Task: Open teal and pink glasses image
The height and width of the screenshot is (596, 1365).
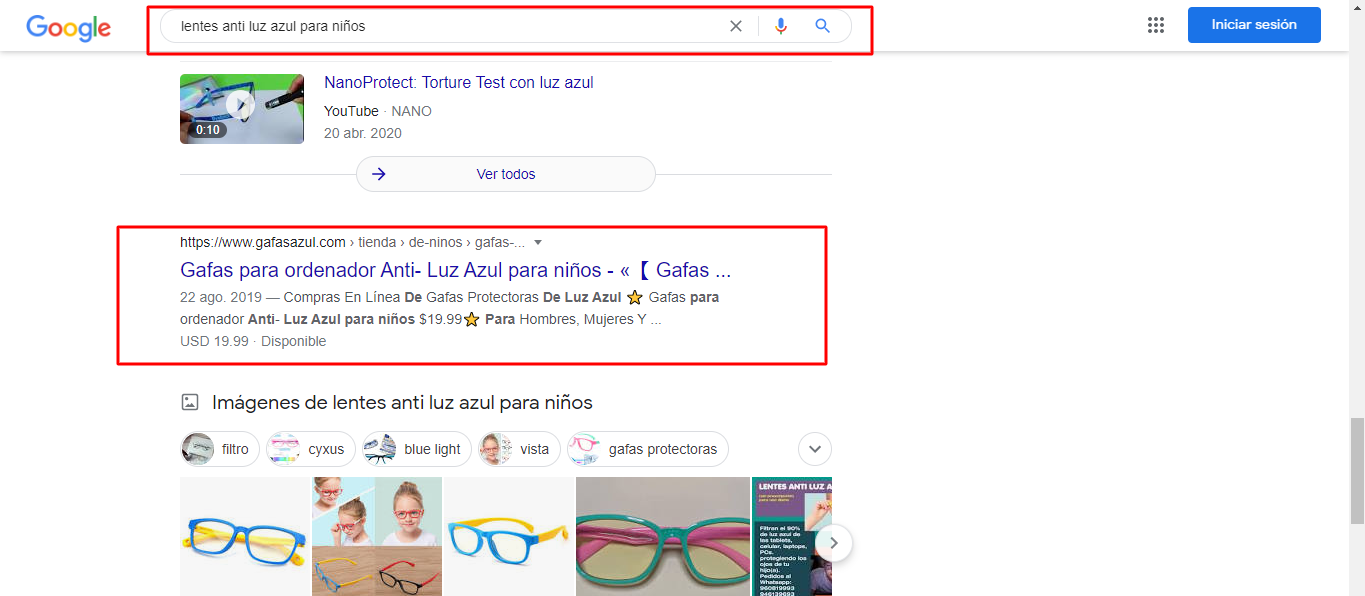Action: pyautogui.click(x=663, y=536)
